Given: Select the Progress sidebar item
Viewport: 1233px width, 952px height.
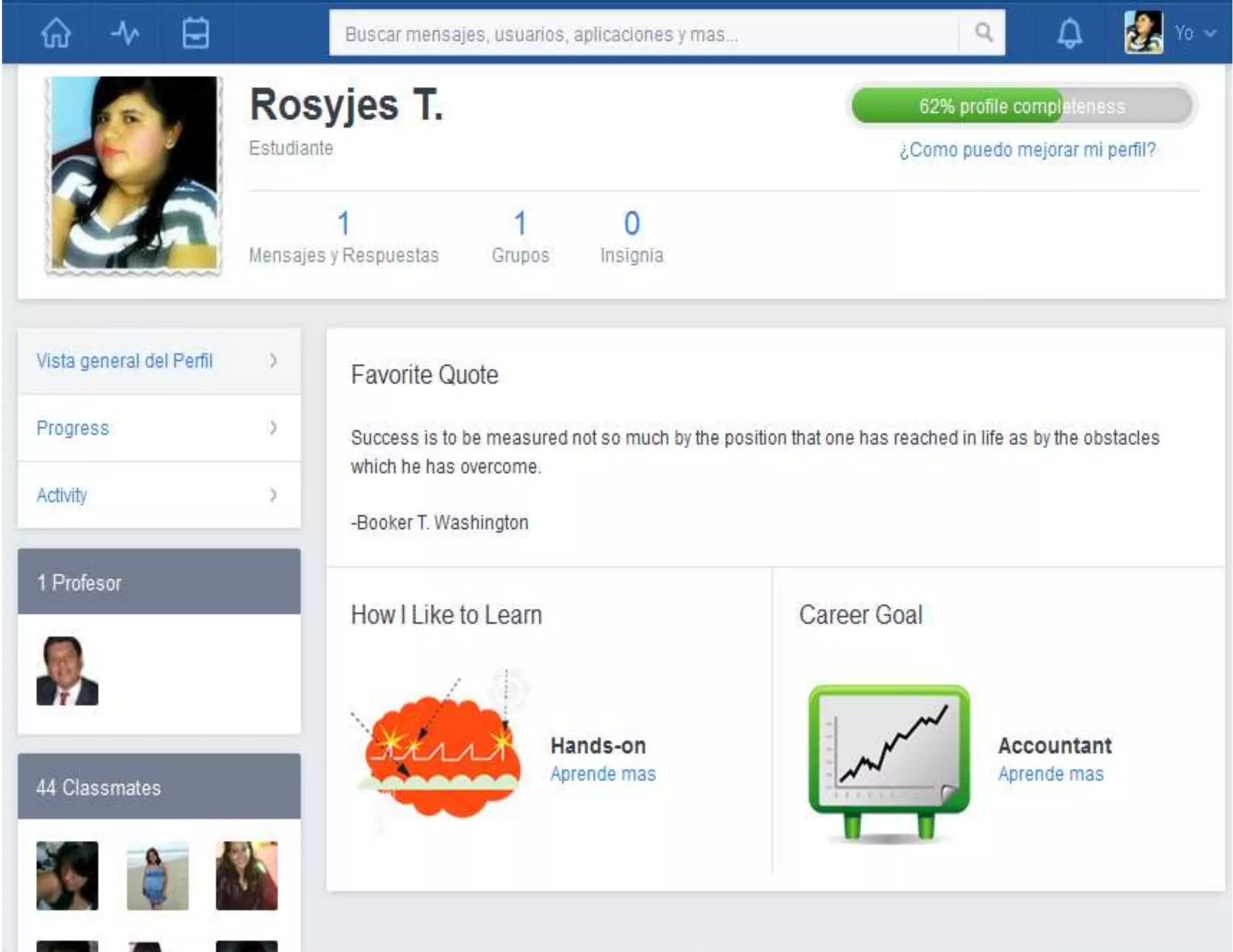Looking at the screenshot, I should [x=73, y=428].
